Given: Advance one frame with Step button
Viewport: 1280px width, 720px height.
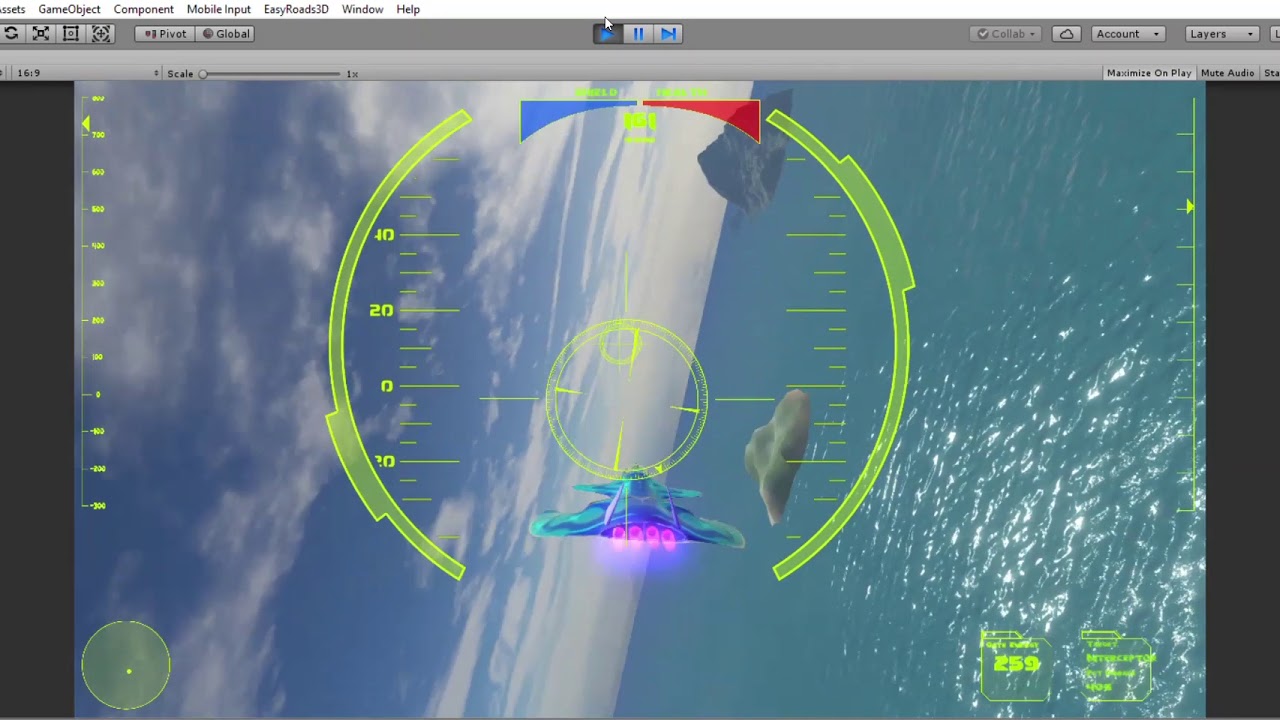Looking at the screenshot, I should click(x=669, y=33).
